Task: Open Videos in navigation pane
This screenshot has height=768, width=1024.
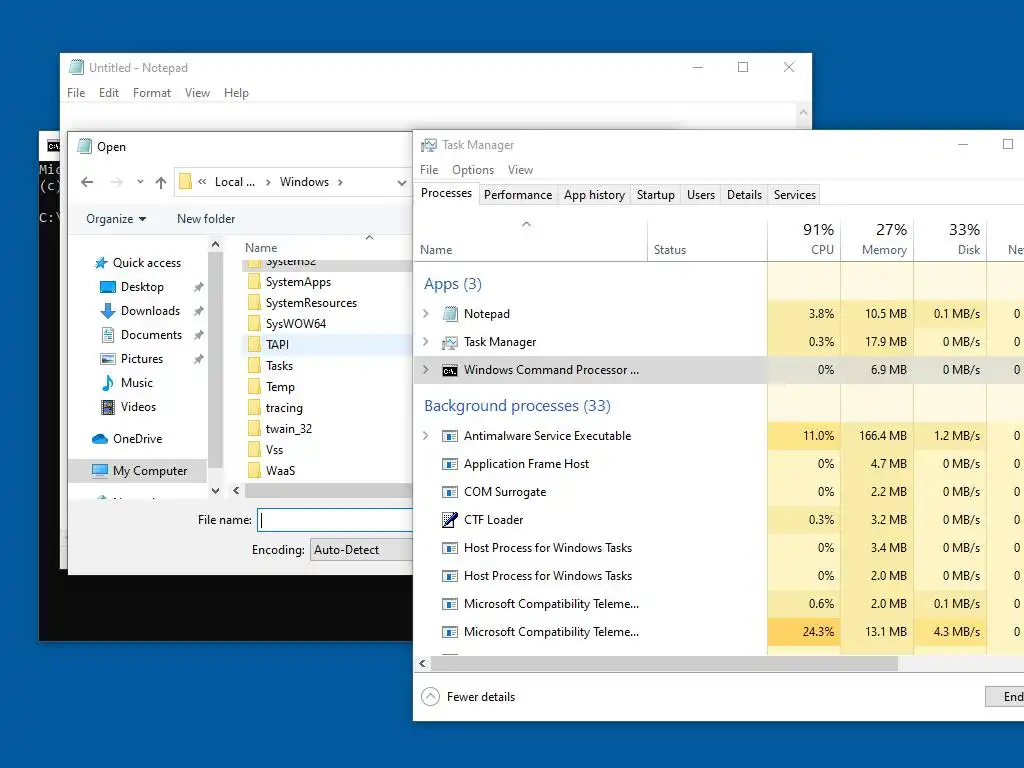Action: 138,407
